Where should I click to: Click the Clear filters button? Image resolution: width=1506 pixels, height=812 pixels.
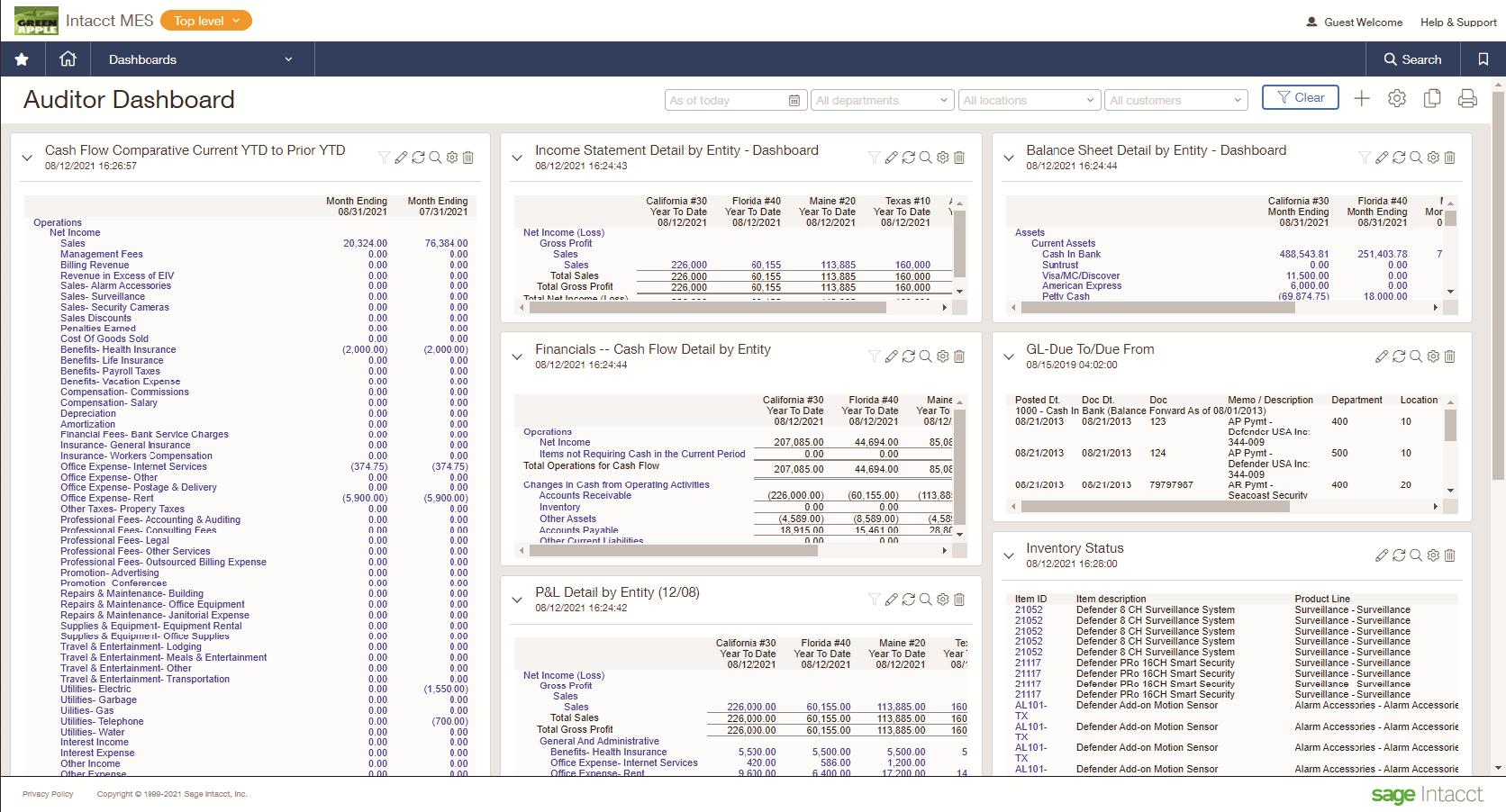1300,97
